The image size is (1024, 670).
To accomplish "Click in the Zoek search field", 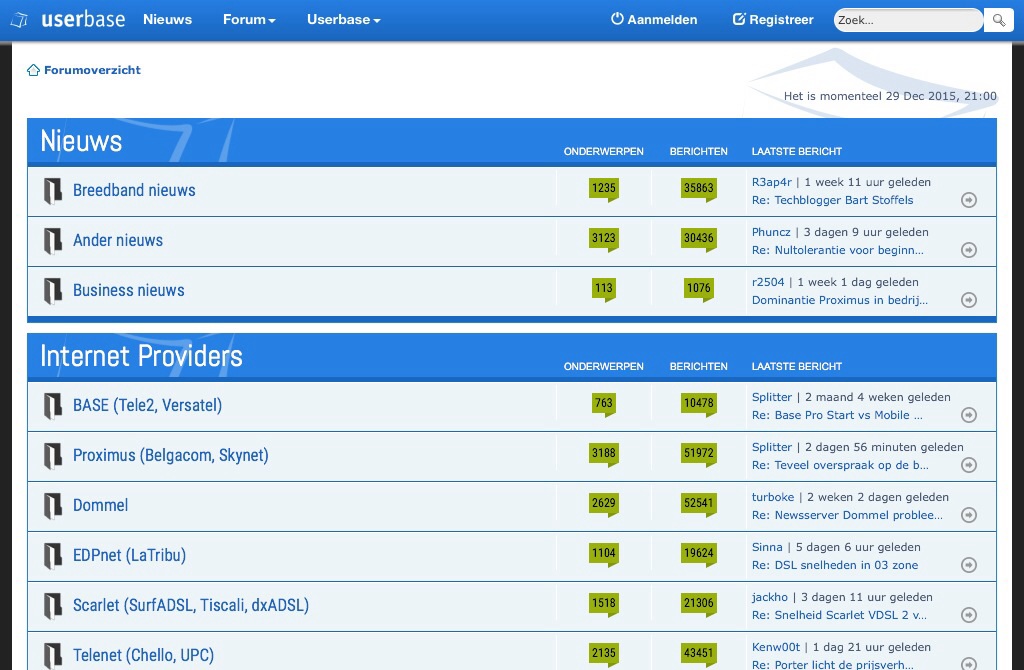I will (x=907, y=20).
